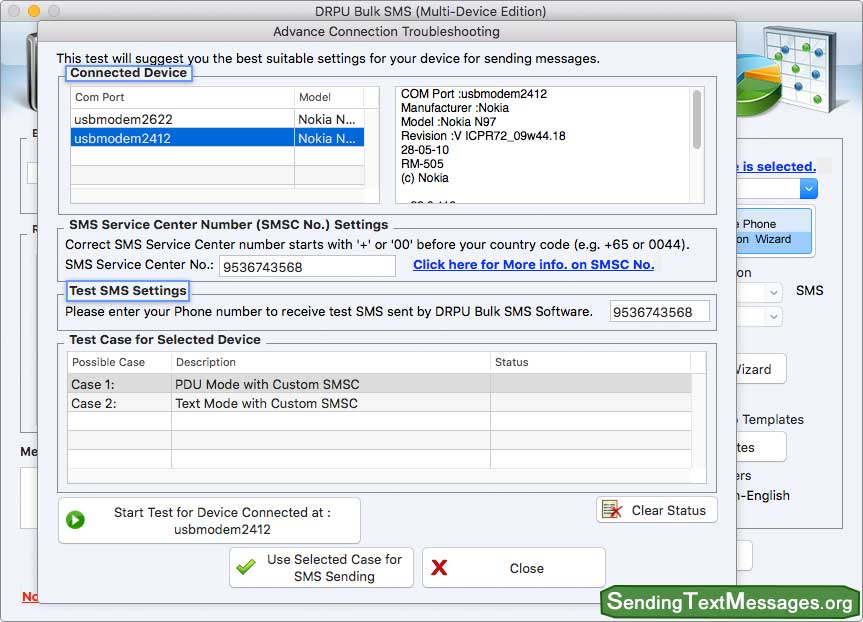The height and width of the screenshot is (622, 863).
Task: Click the green checkmark icon for Use Selected Case
Action: [x=246, y=567]
